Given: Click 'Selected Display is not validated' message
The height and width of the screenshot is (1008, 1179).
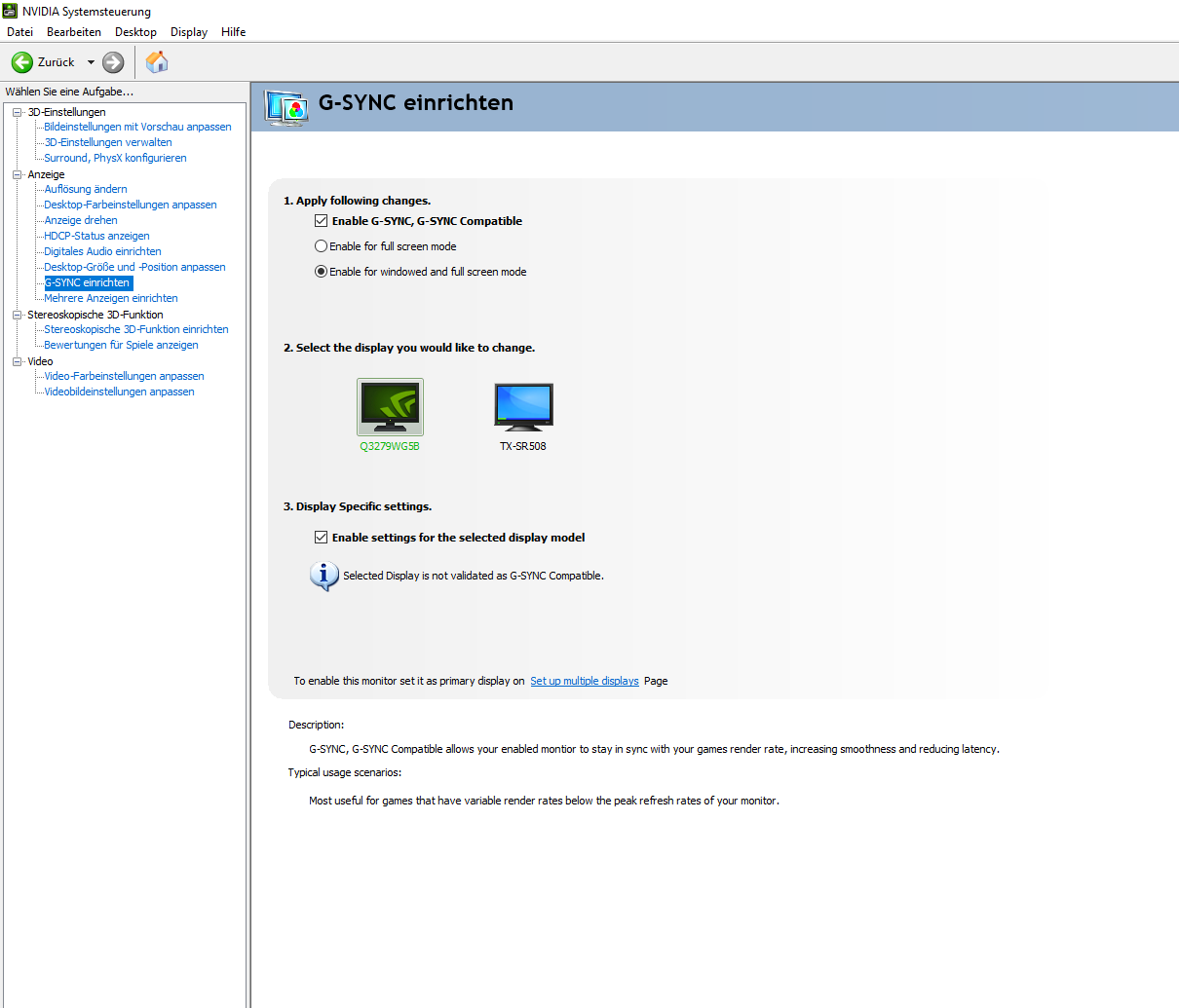Looking at the screenshot, I should (x=474, y=576).
